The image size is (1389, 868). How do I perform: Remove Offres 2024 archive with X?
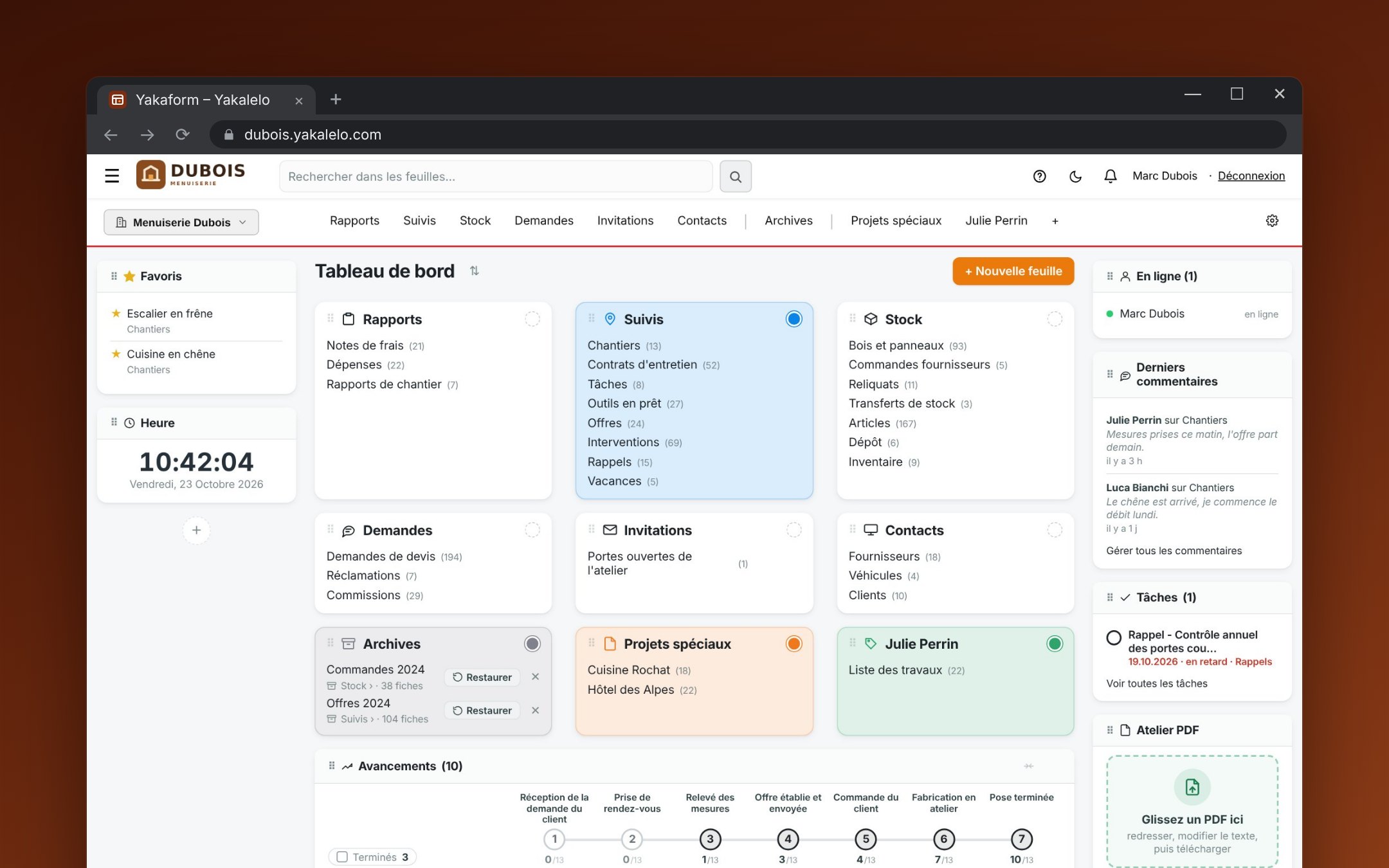[535, 710]
